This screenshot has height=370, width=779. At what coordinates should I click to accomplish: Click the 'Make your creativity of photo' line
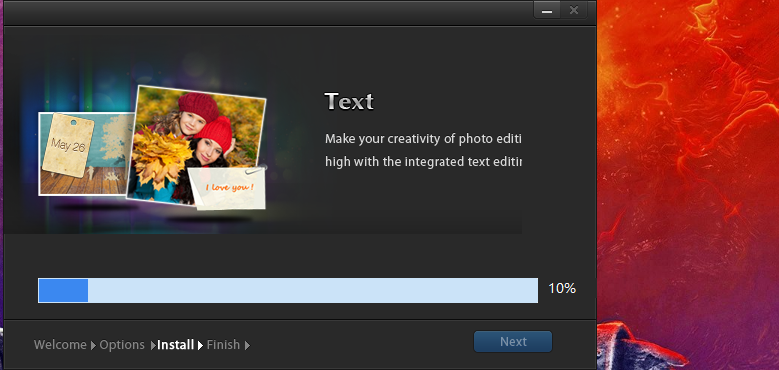pos(423,139)
